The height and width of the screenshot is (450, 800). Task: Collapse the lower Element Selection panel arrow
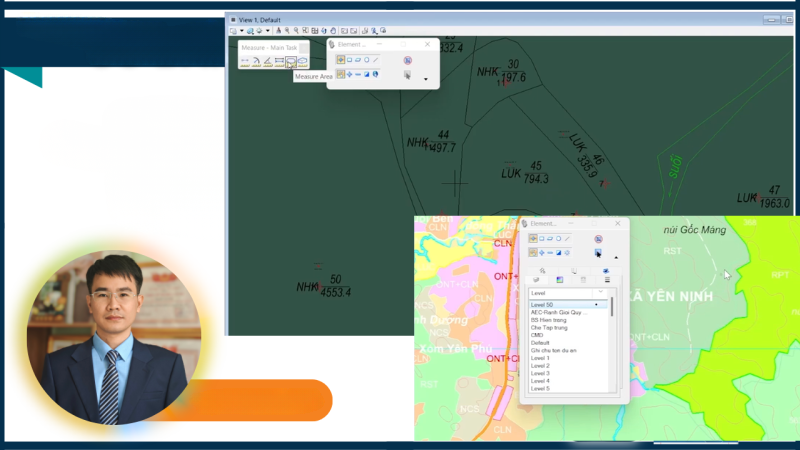point(616,256)
